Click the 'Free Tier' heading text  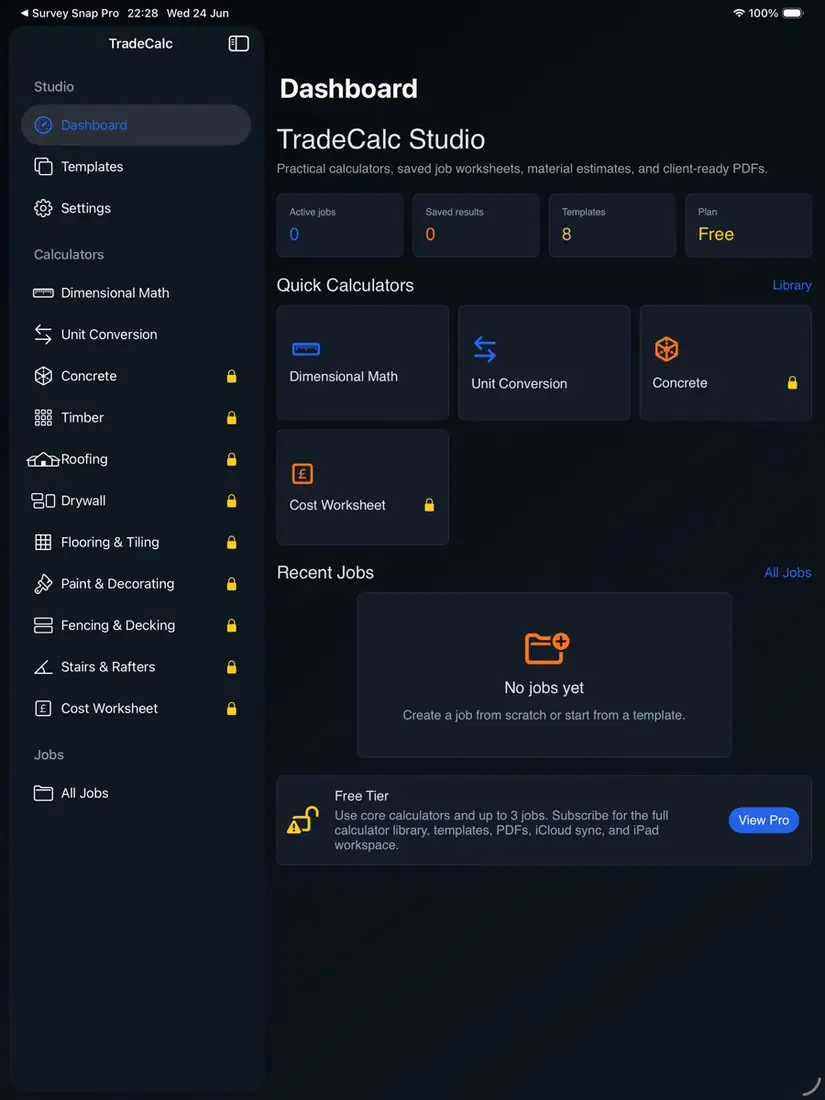(x=361, y=796)
